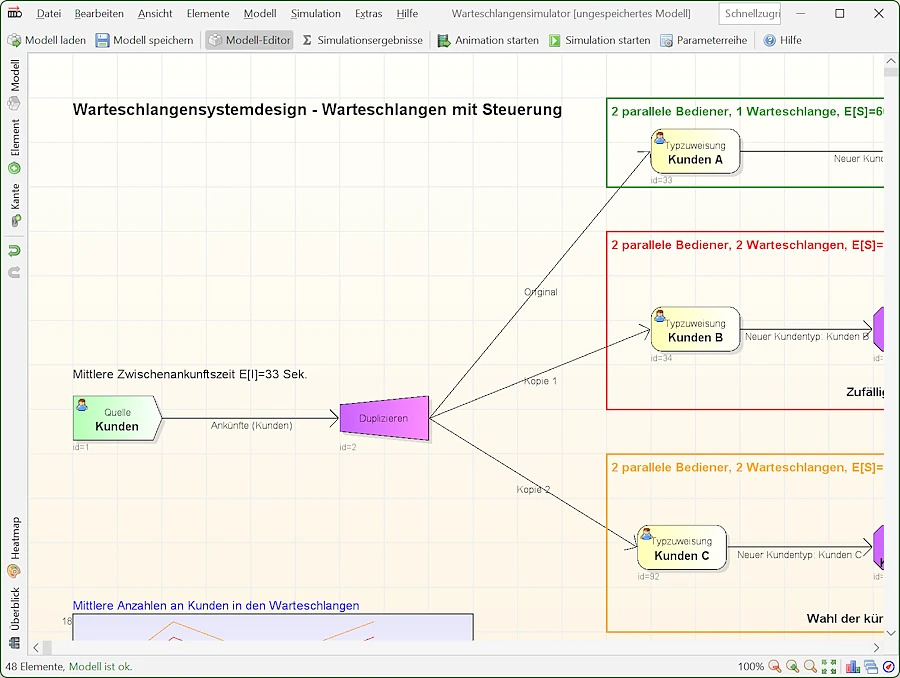Click the Hilfe toolbar button
Image resolution: width=900 pixels, height=678 pixels.
782,40
